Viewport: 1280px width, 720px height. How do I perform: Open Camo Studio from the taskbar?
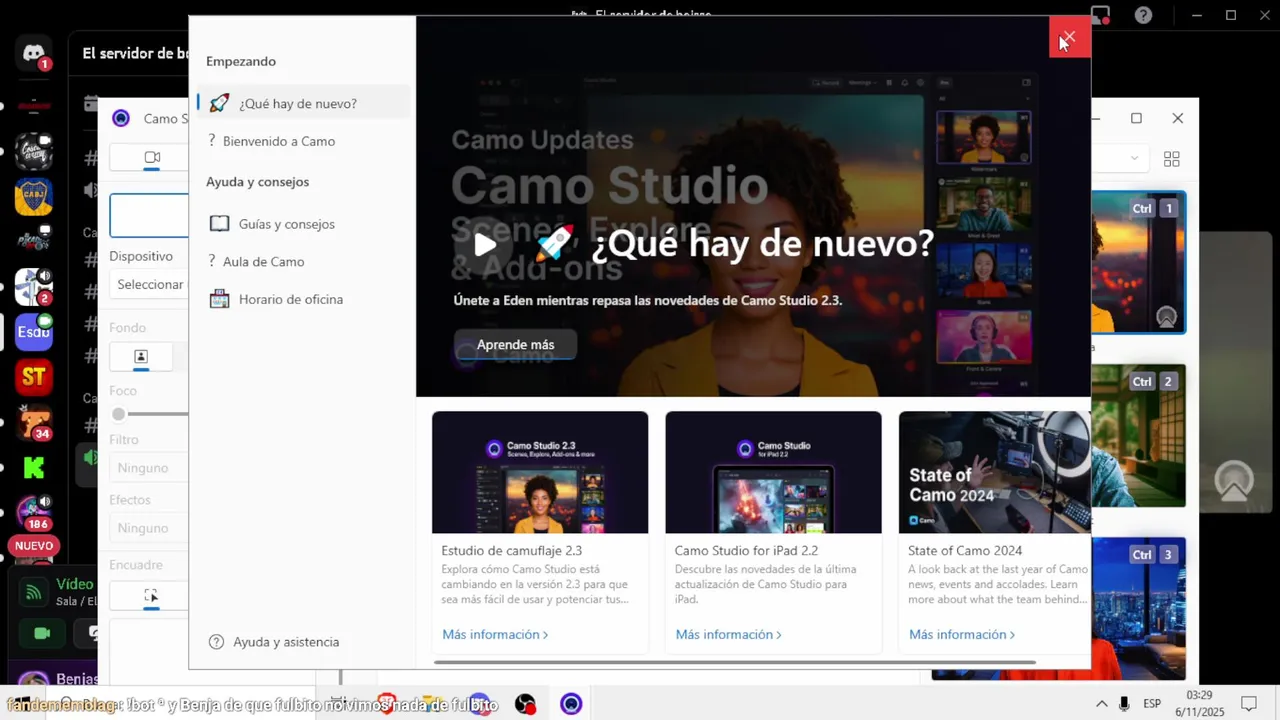click(571, 704)
